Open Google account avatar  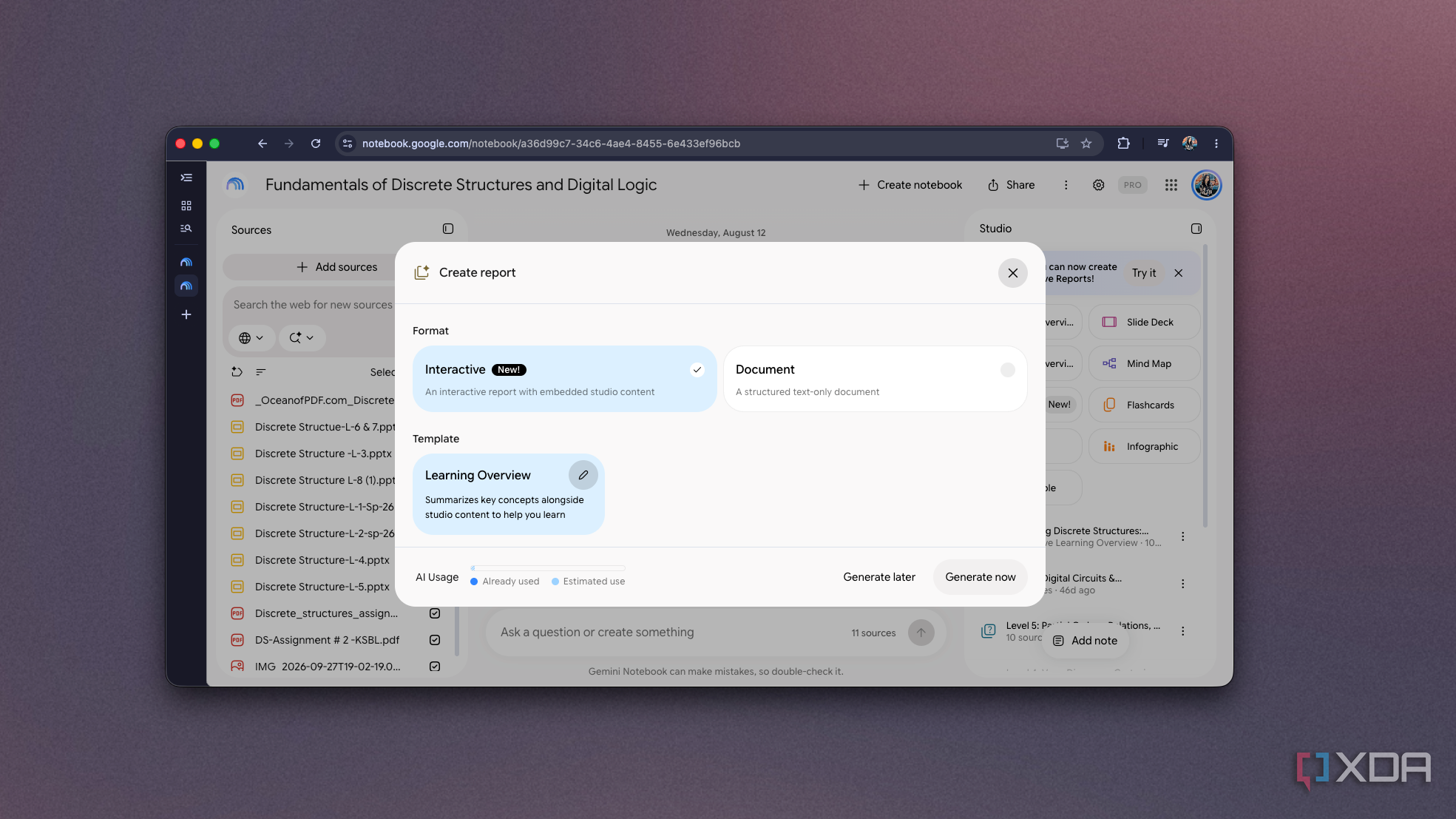coord(1206,185)
